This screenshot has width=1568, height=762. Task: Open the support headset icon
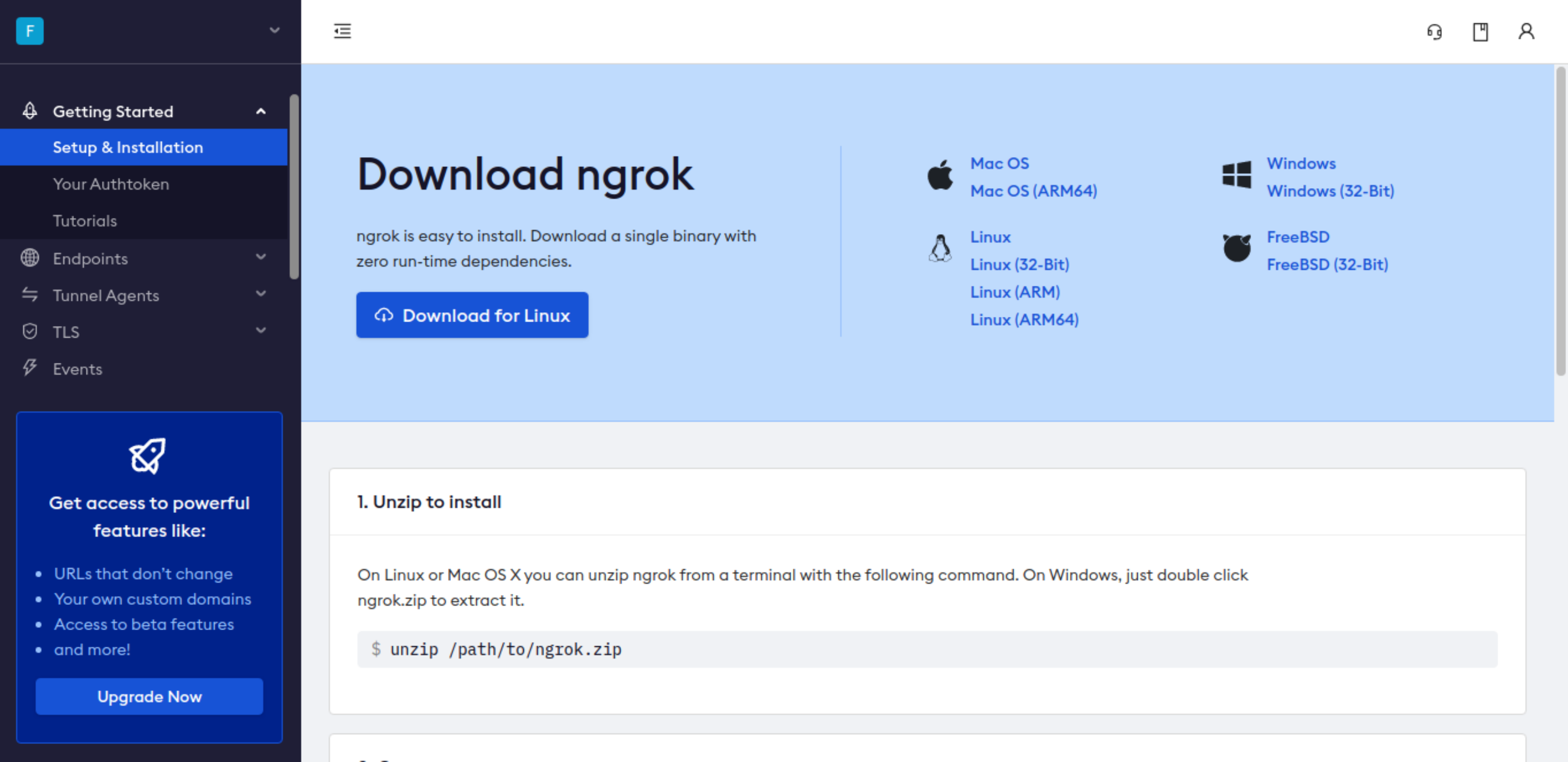1434,32
